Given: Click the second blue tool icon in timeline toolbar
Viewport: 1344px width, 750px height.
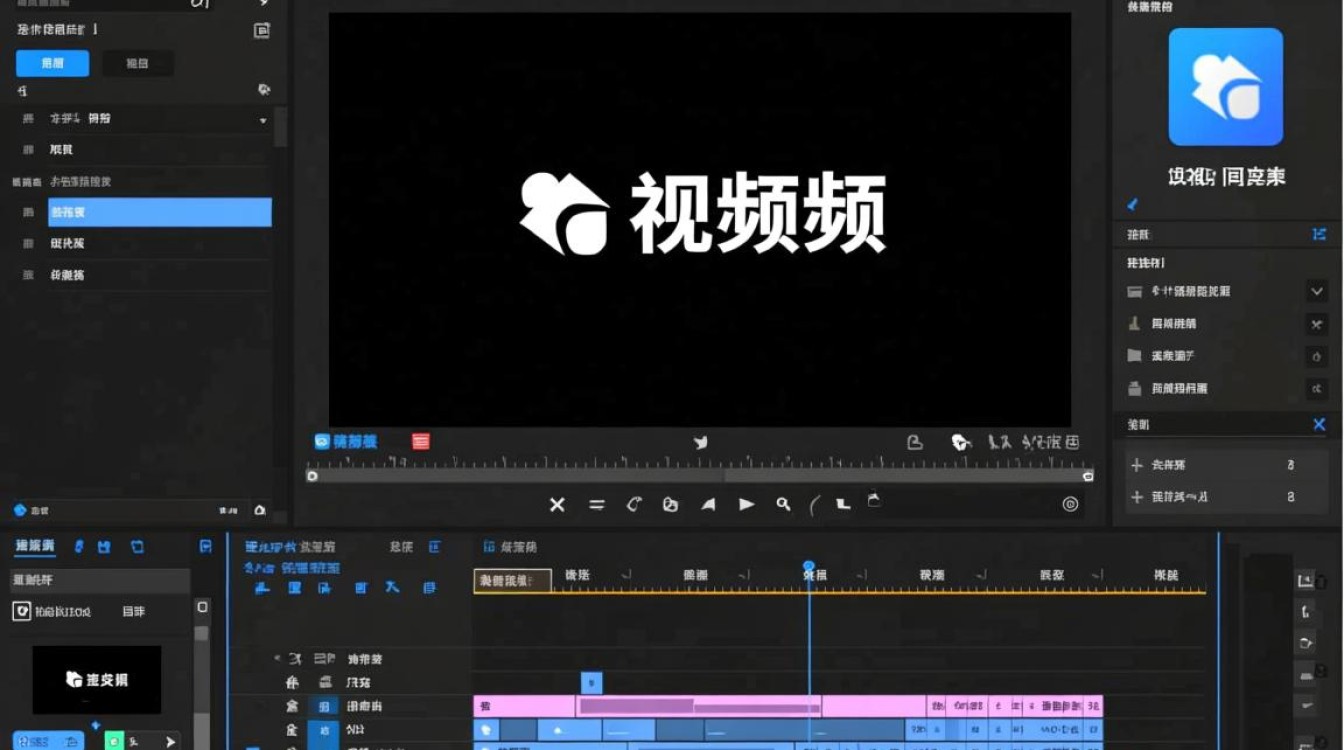Looking at the screenshot, I should coord(295,588).
